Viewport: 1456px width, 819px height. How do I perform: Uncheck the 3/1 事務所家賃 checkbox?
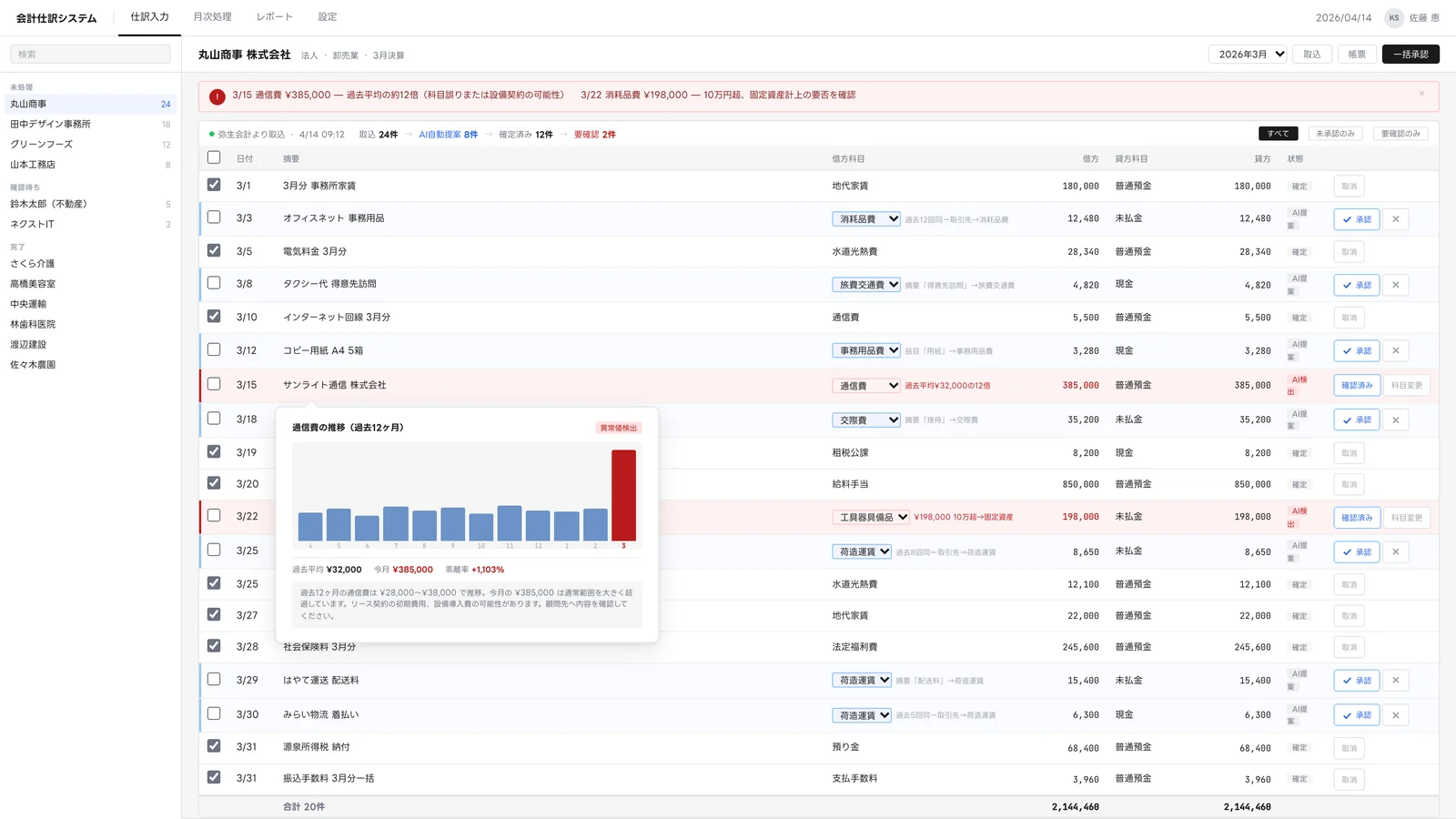214,185
